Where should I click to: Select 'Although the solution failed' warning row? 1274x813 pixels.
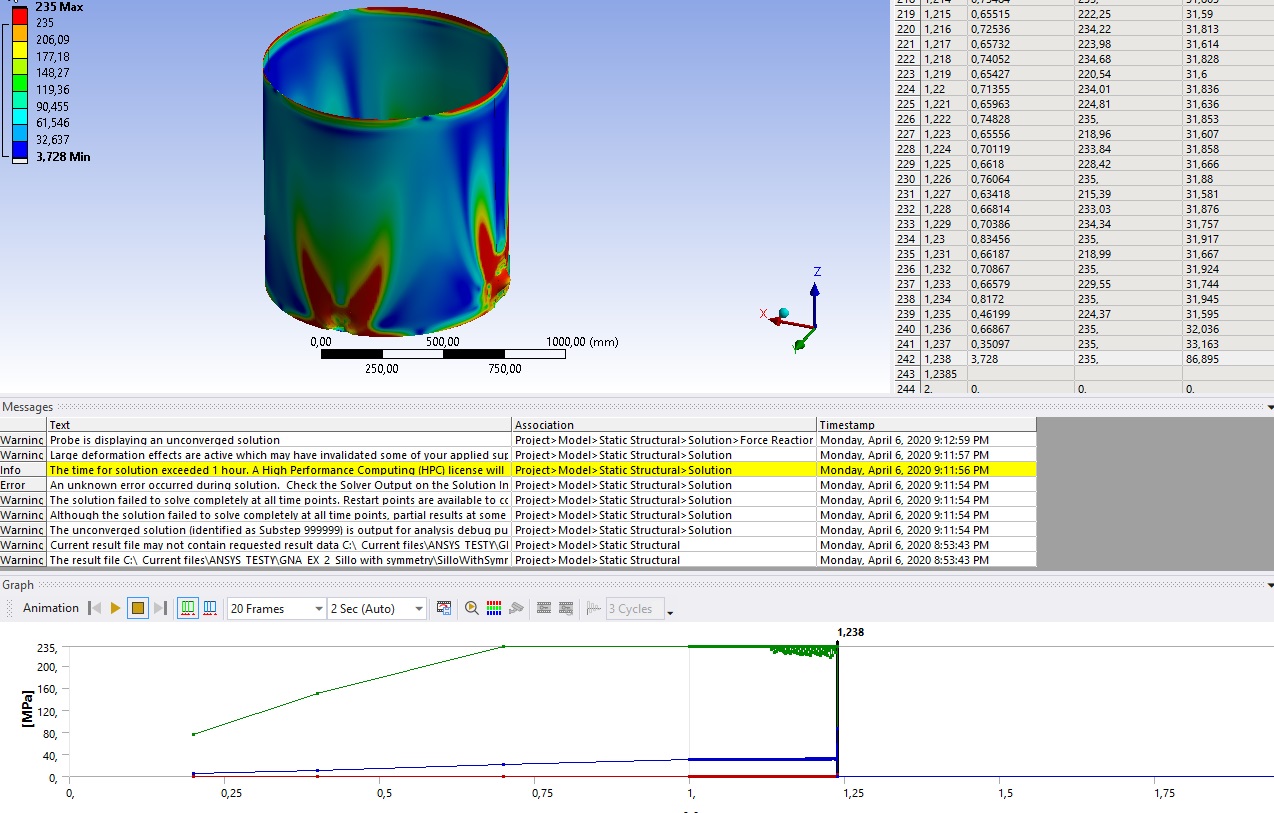point(518,515)
